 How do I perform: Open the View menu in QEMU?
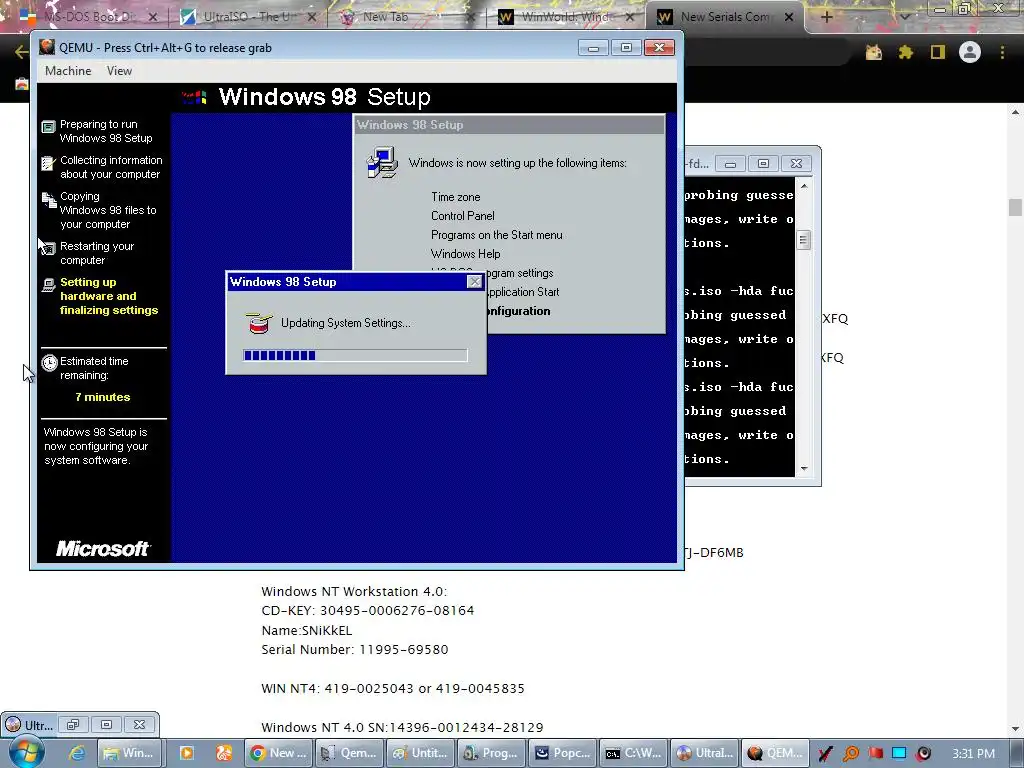pyautogui.click(x=119, y=71)
